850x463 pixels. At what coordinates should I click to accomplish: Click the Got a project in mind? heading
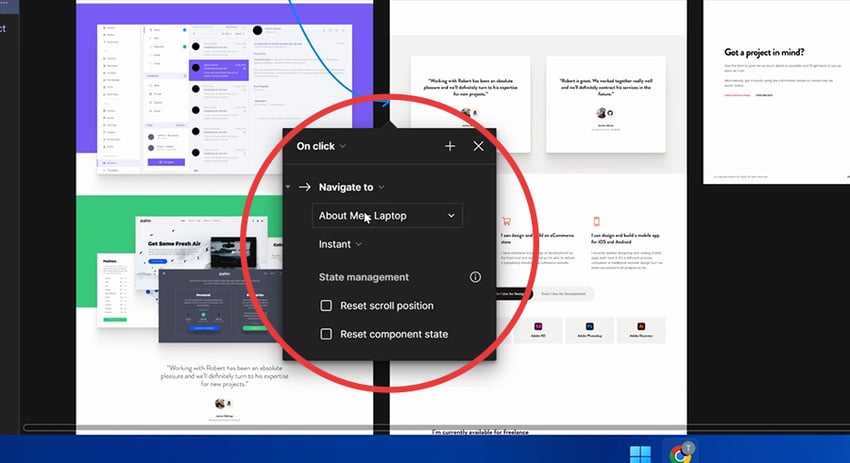tap(764, 53)
